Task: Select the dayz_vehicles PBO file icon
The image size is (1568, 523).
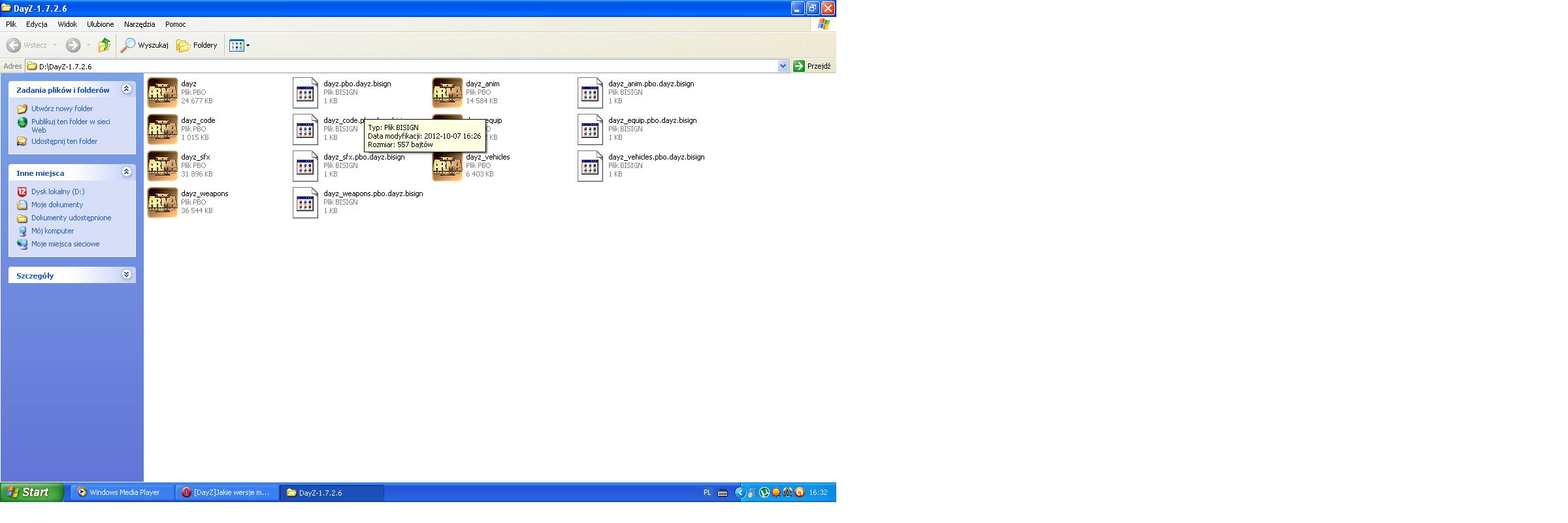Action: pyautogui.click(x=448, y=166)
